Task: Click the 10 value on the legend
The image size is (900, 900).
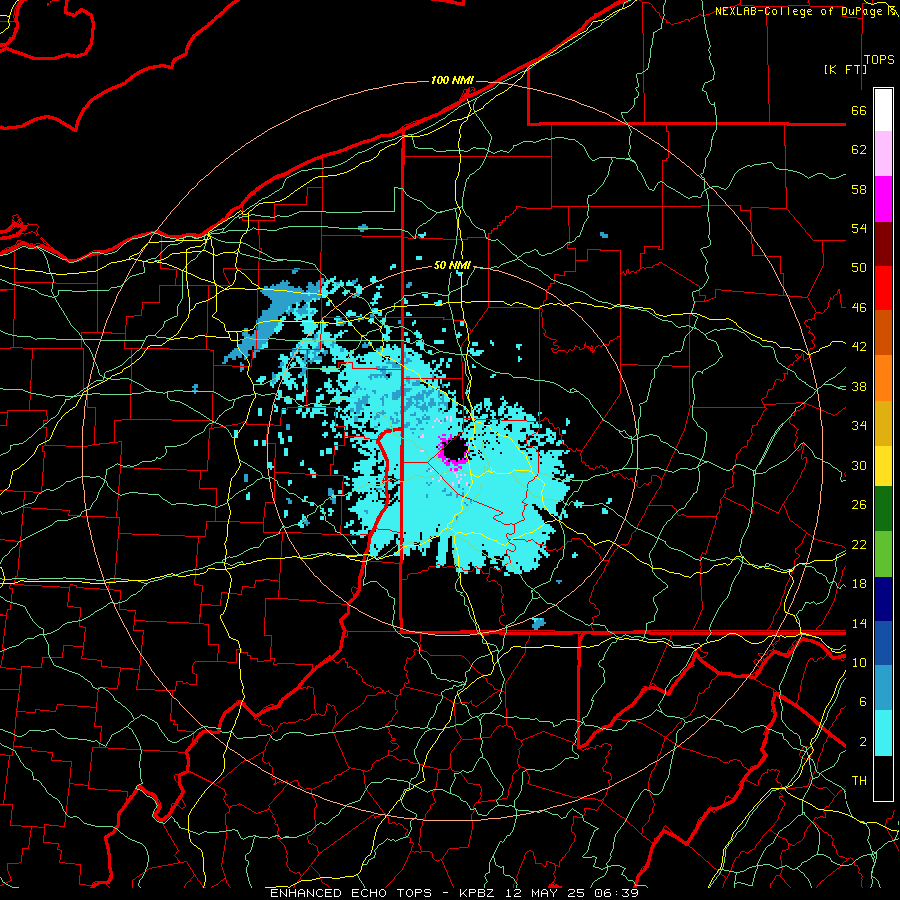Action: click(859, 662)
